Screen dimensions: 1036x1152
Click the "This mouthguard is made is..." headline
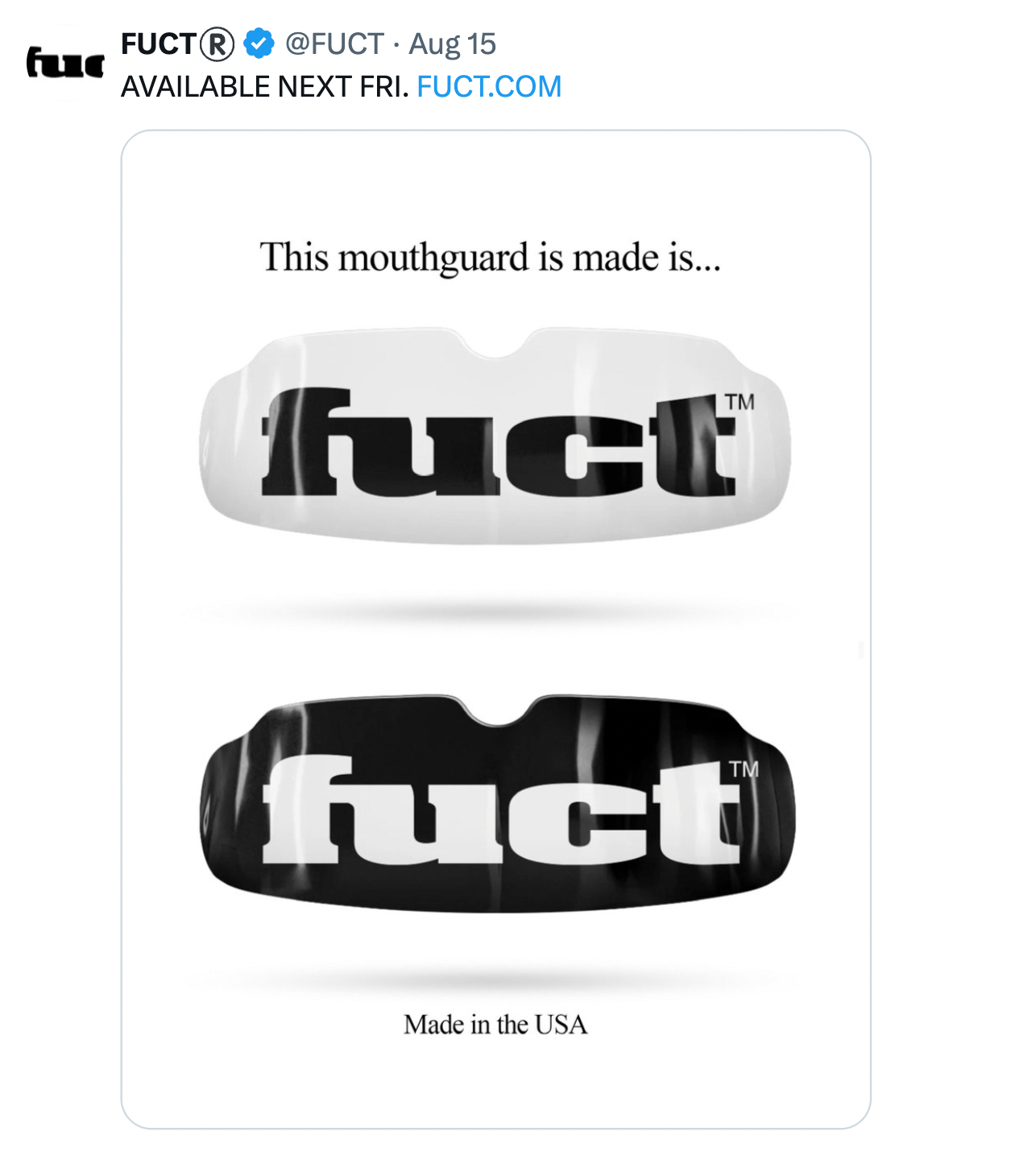coord(491,259)
